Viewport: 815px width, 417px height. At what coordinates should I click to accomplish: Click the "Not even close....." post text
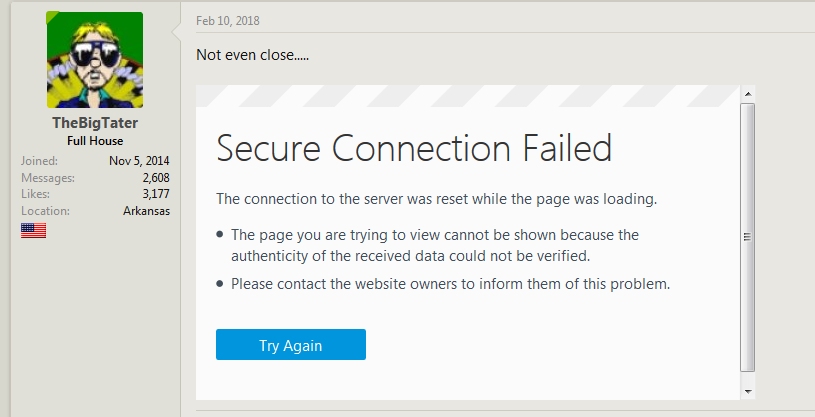tap(252, 55)
